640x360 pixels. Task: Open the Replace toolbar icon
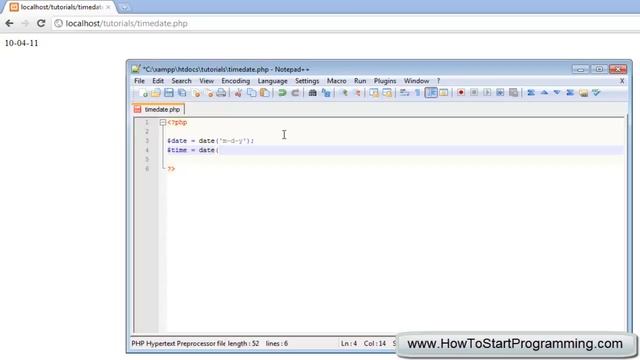pyautogui.click(x=326, y=93)
